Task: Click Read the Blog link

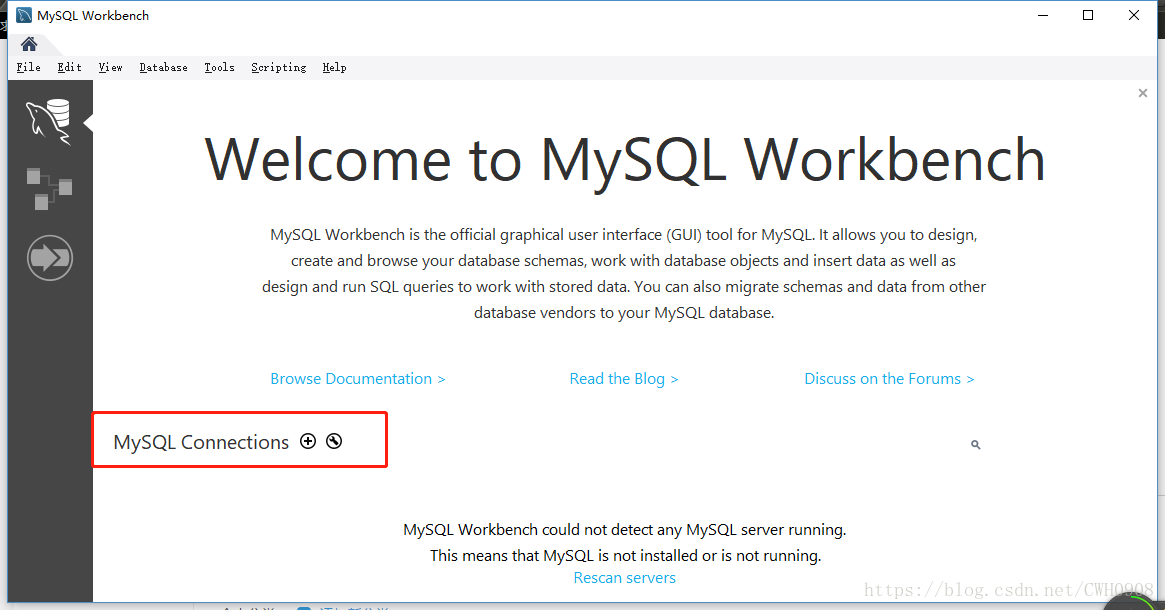Action: pyautogui.click(x=623, y=379)
